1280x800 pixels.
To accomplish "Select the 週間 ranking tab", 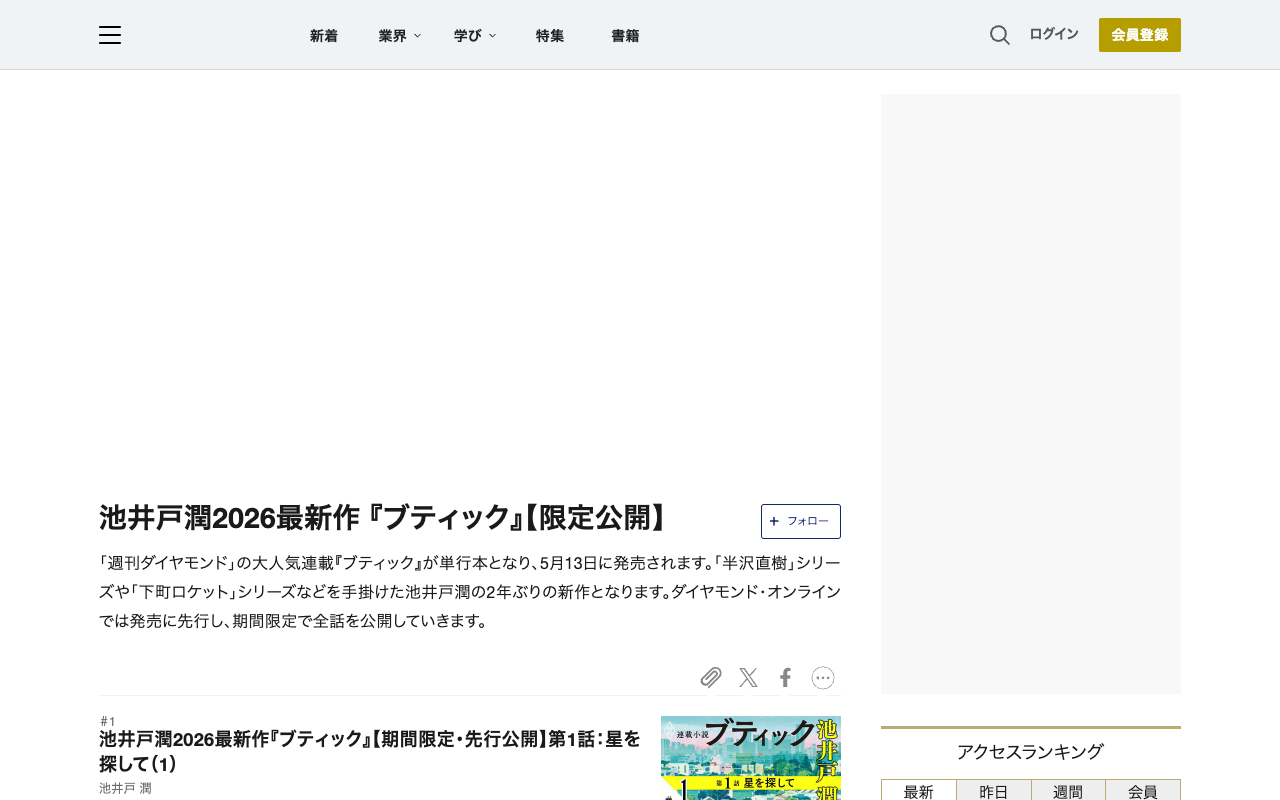I will (x=1068, y=790).
